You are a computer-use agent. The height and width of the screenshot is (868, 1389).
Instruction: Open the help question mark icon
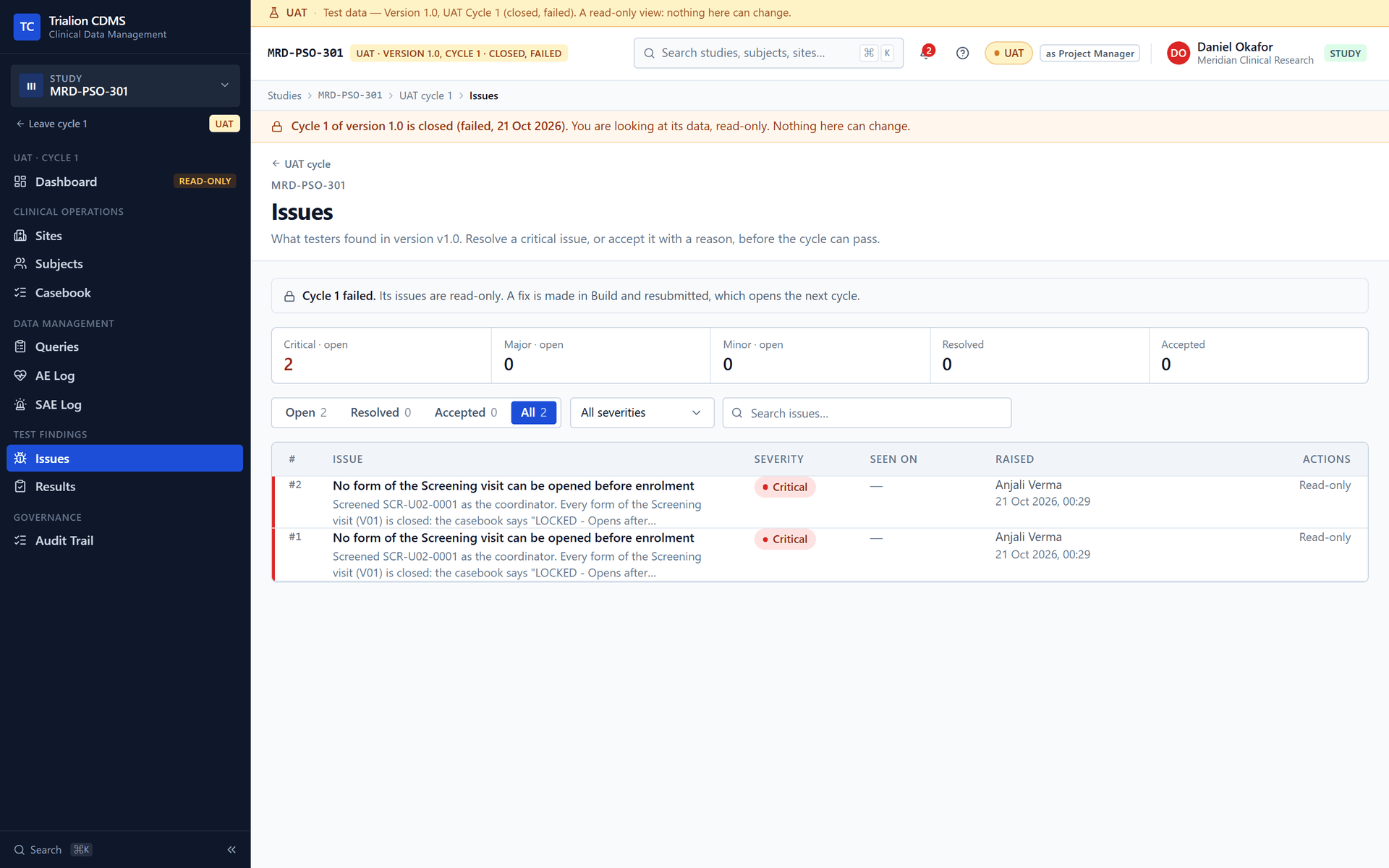(x=962, y=53)
